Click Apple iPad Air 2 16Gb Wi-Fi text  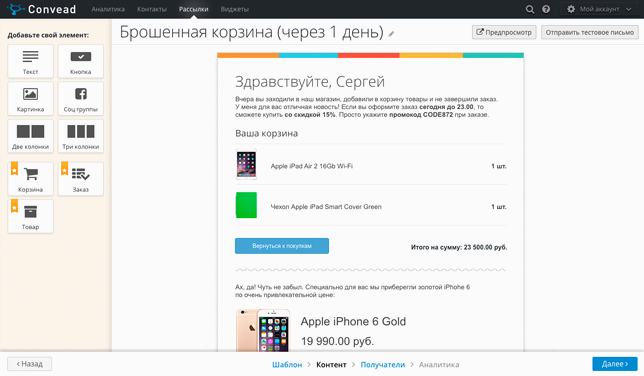coord(311,166)
